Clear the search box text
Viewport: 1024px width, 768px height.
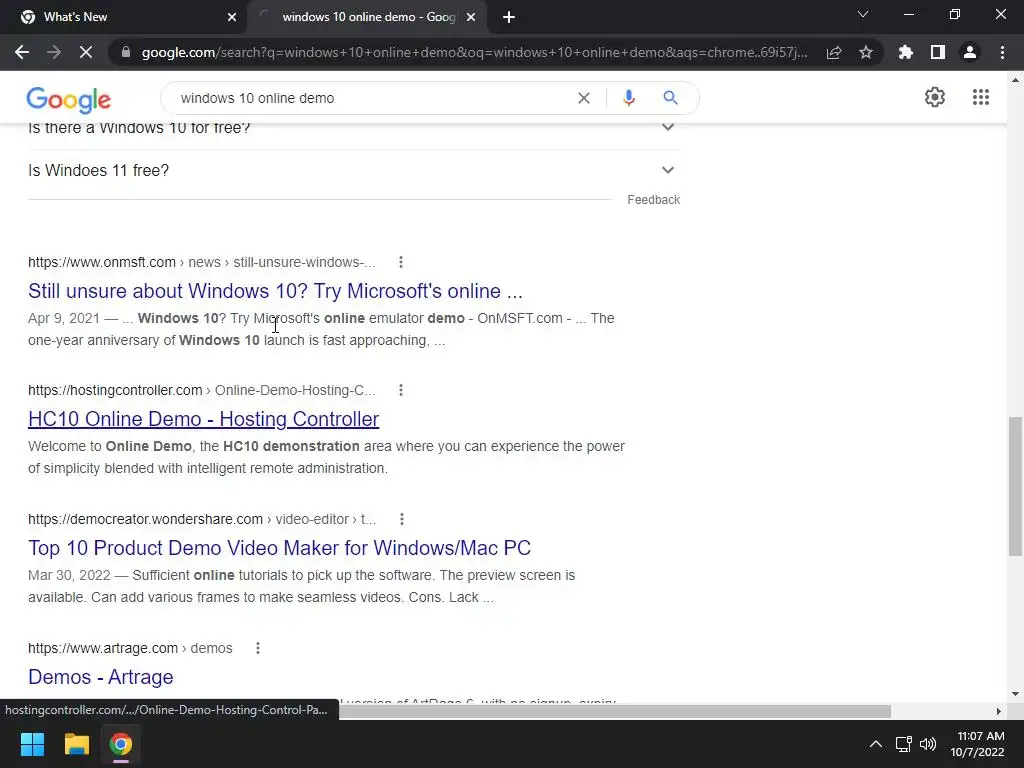pos(584,98)
